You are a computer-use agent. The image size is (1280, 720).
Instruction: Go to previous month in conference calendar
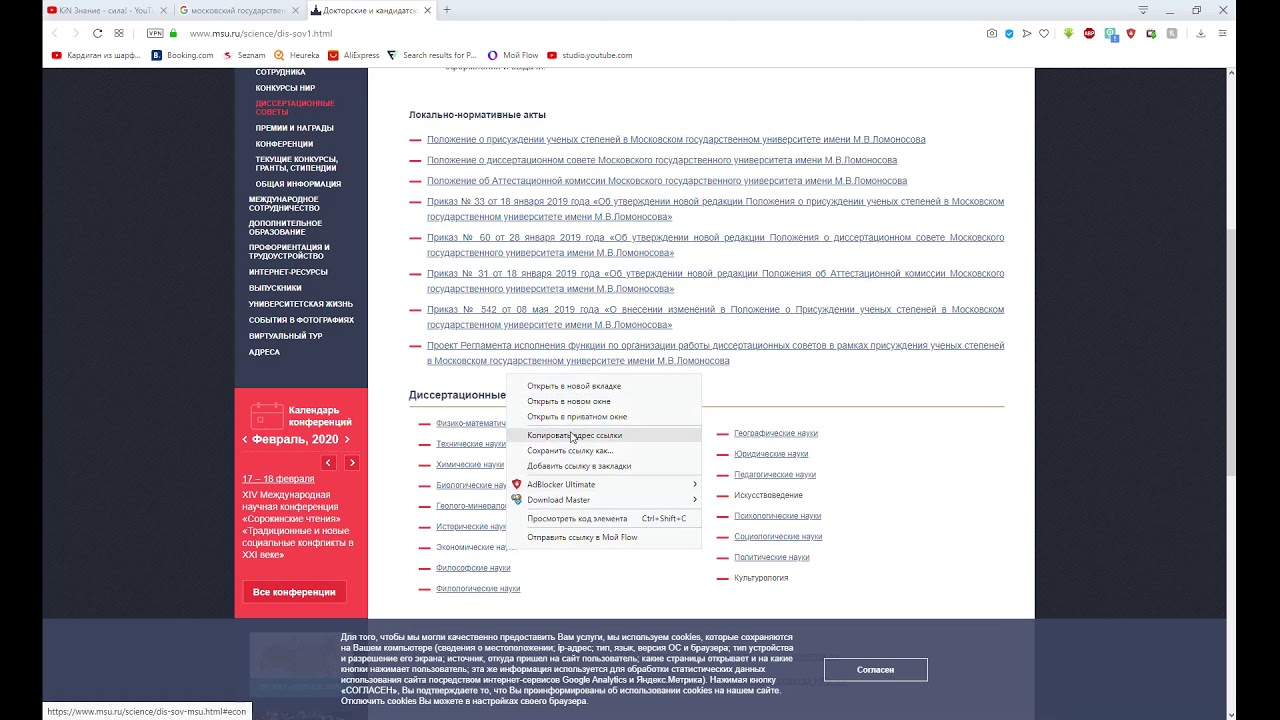coord(245,439)
